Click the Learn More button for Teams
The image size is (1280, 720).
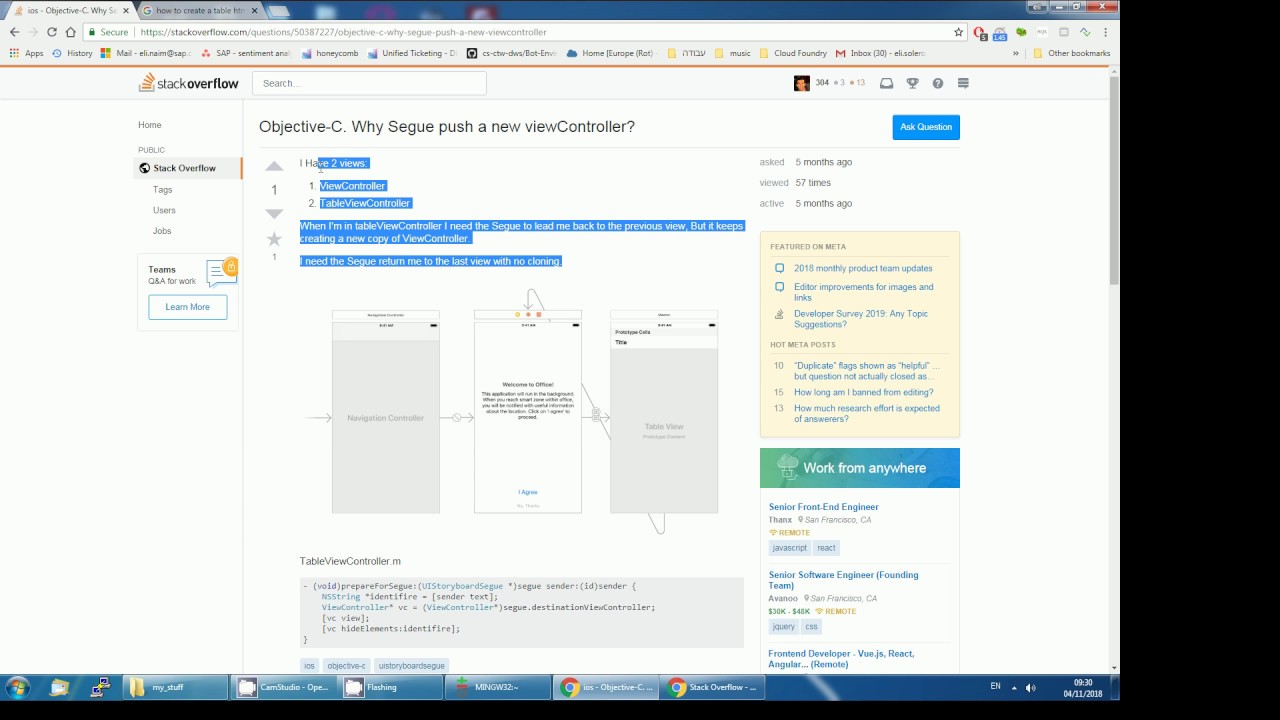188,307
